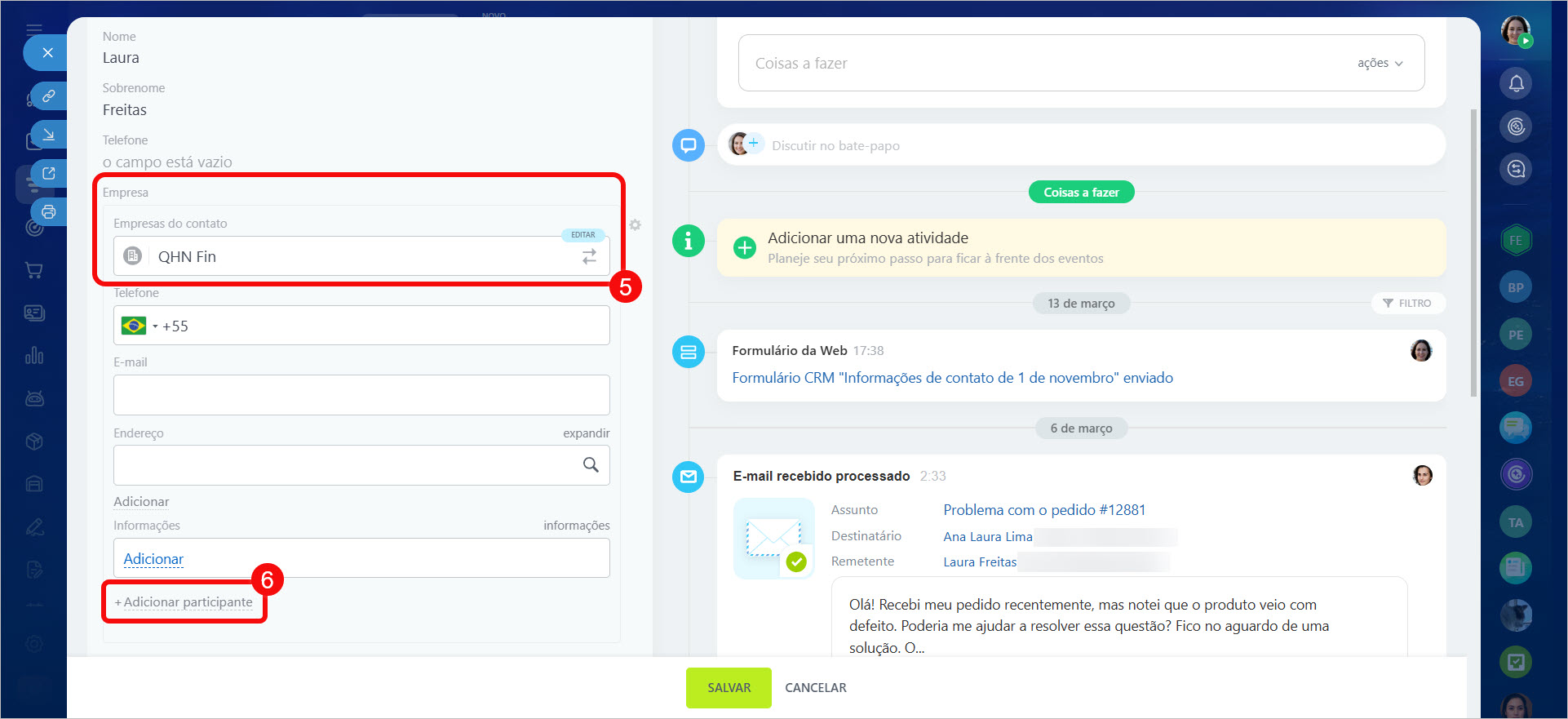Image resolution: width=1568 pixels, height=719 pixels.
Task: Open the Problema com o pedido #12881 email
Action: tap(1043, 510)
